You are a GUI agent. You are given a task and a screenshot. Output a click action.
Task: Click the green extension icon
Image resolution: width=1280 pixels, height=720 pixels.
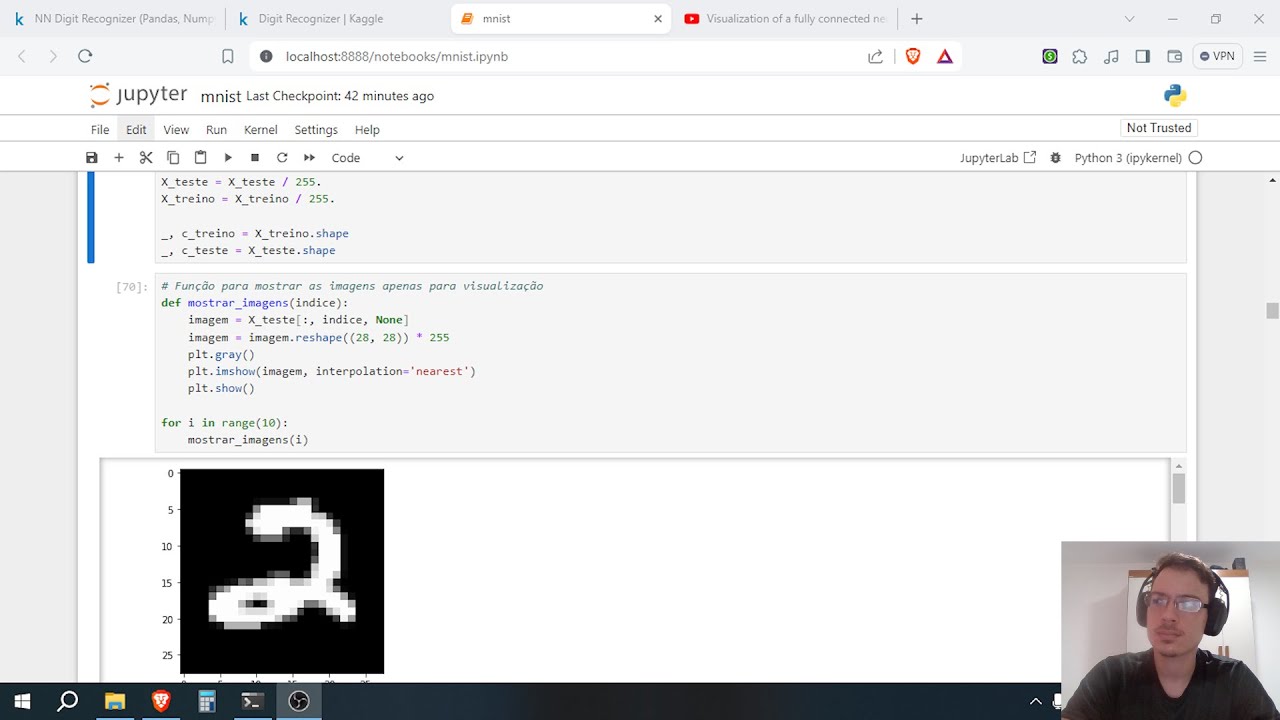click(x=1049, y=56)
